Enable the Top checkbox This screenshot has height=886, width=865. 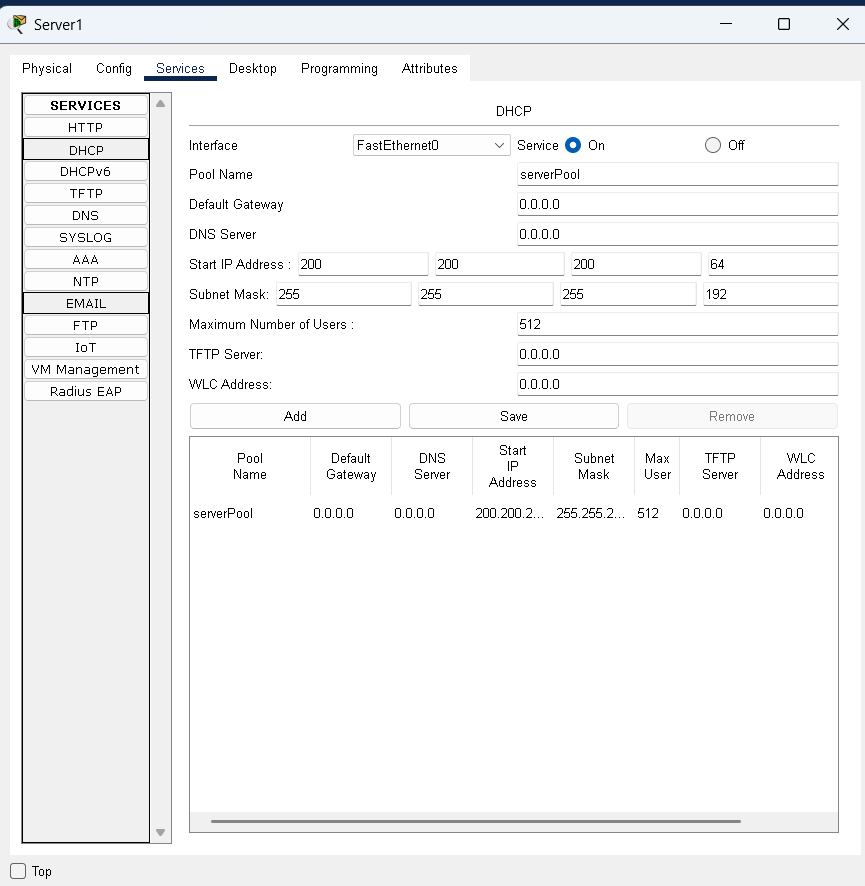pos(18,871)
